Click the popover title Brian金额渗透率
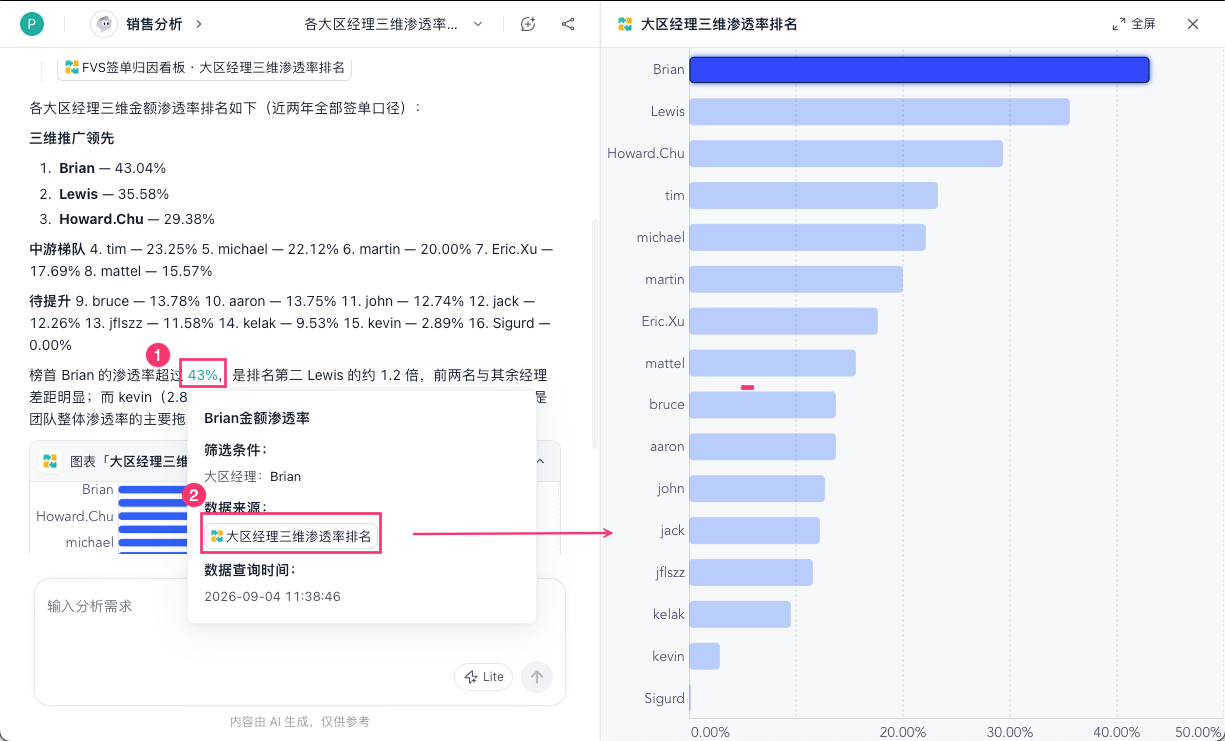This screenshot has width=1225, height=741. tap(257, 418)
